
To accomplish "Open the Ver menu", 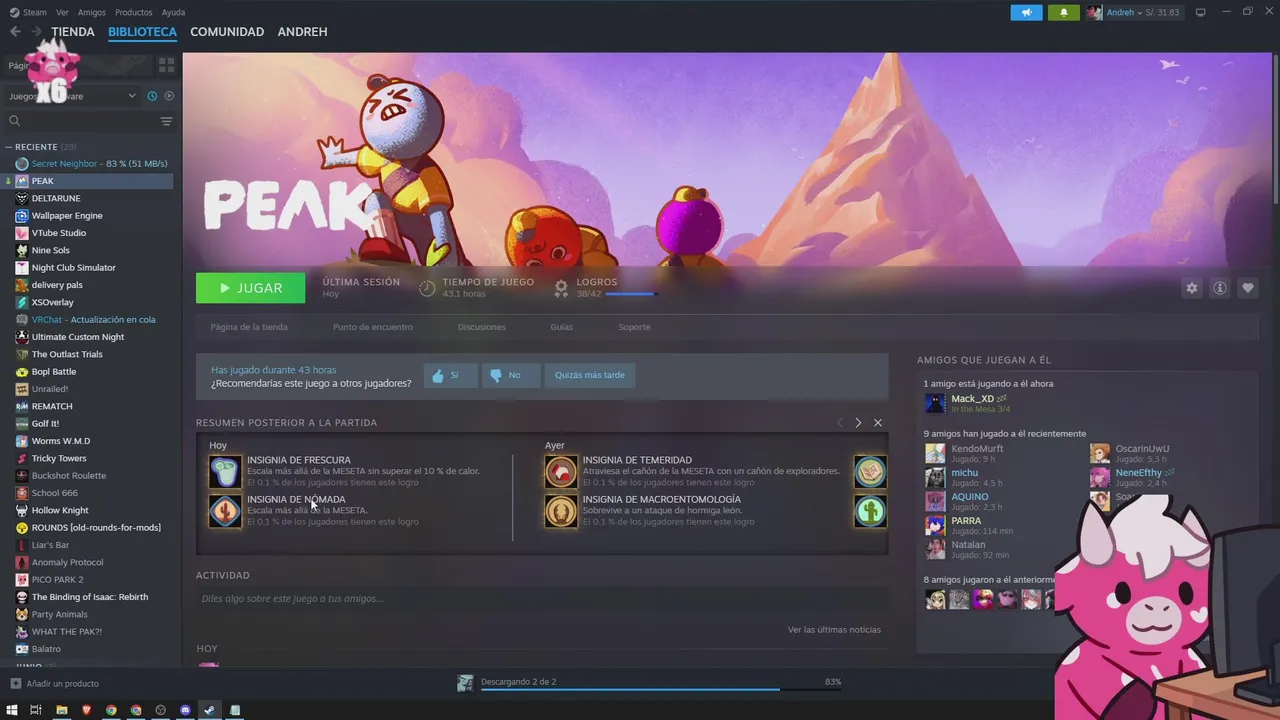I will click(63, 12).
